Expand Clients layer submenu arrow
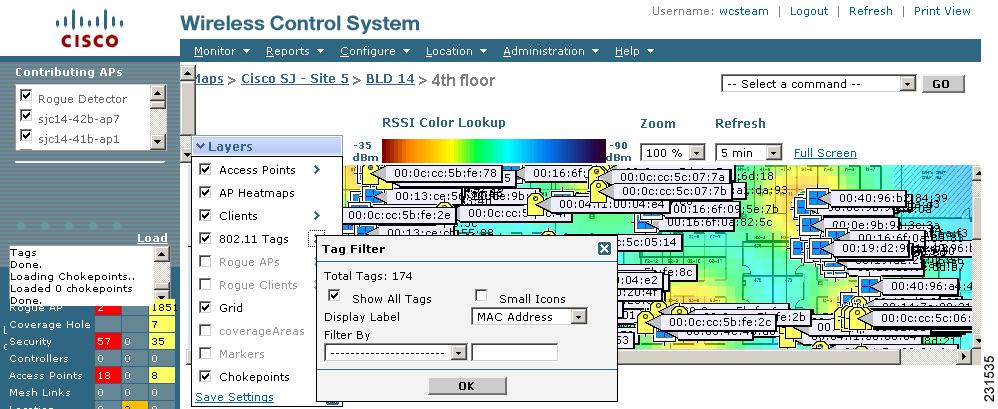The width and height of the screenshot is (998, 409). tap(316, 216)
